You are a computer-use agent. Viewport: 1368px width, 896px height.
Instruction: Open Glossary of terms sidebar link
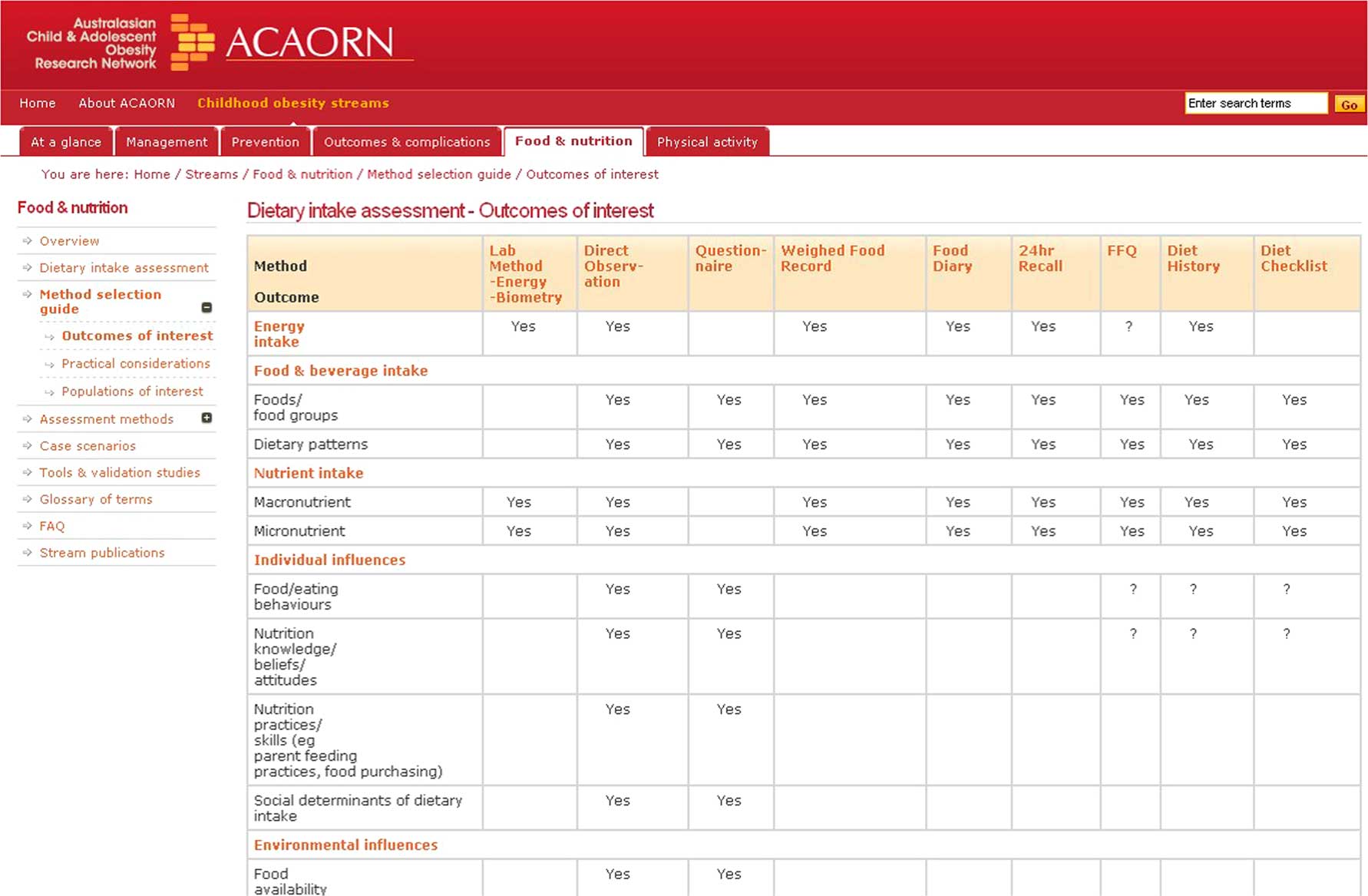(x=96, y=499)
